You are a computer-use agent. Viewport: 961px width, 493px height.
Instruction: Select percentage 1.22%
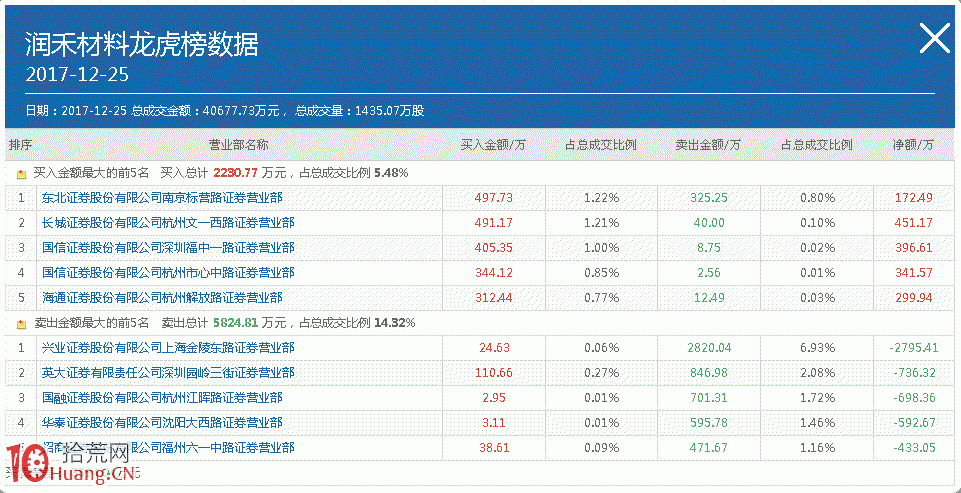coord(601,198)
